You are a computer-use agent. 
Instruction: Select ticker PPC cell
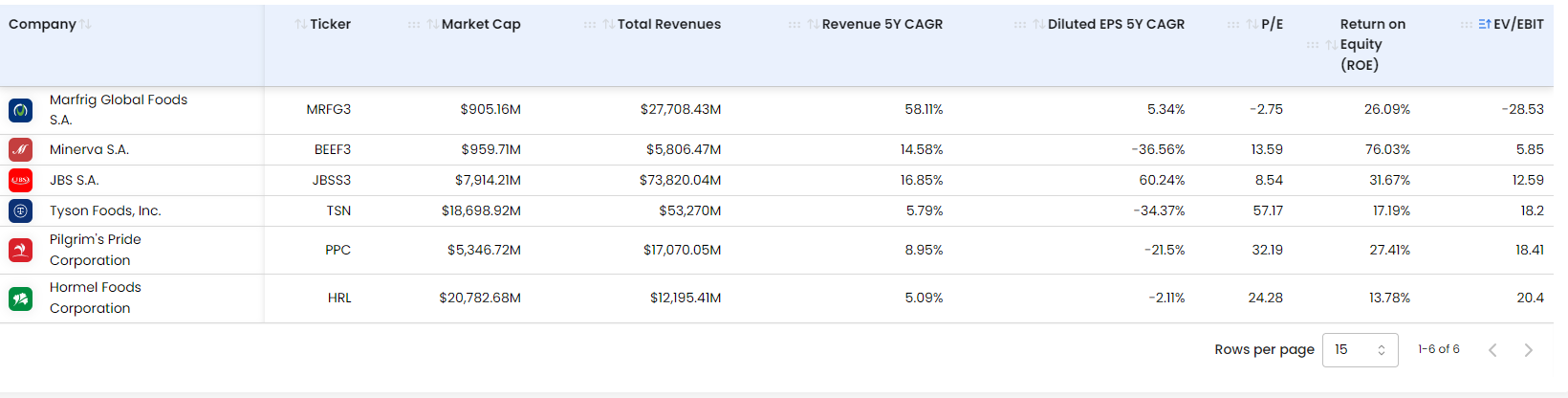[x=338, y=250]
